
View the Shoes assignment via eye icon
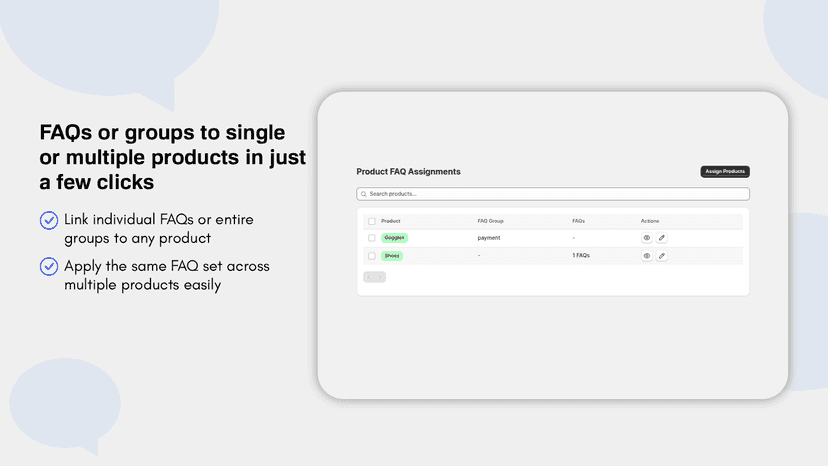(x=646, y=256)
